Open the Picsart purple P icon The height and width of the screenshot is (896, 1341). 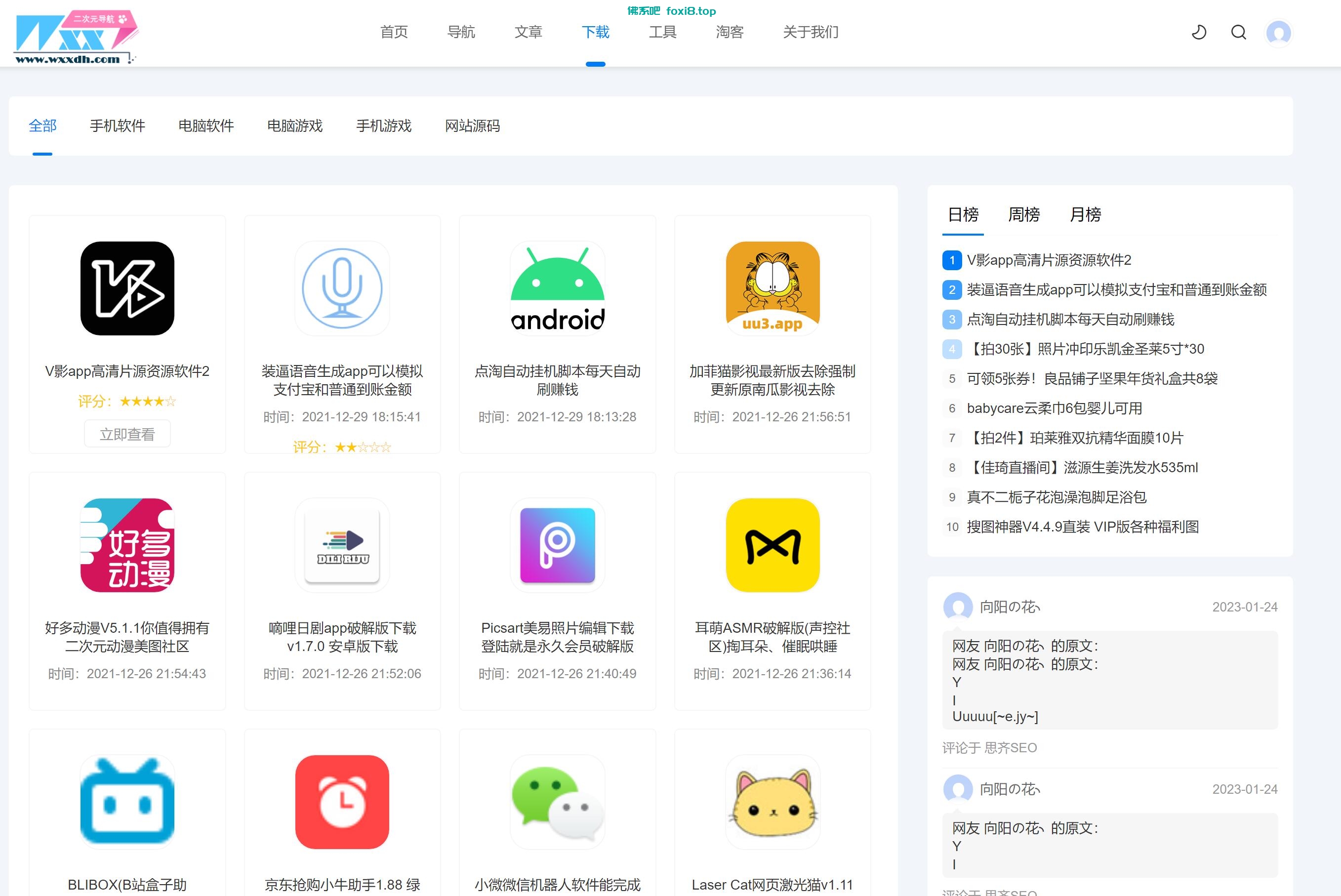point(558,545)
